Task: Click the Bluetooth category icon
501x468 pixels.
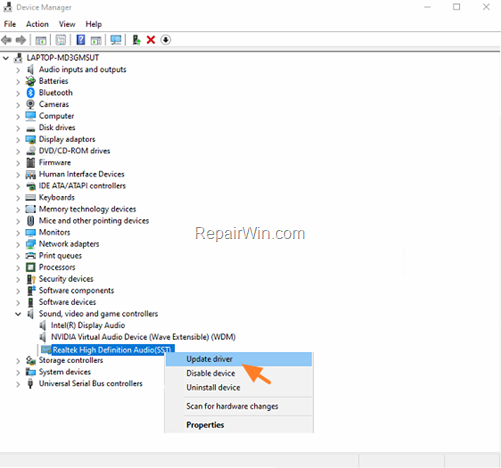Action: pos(31,93)
